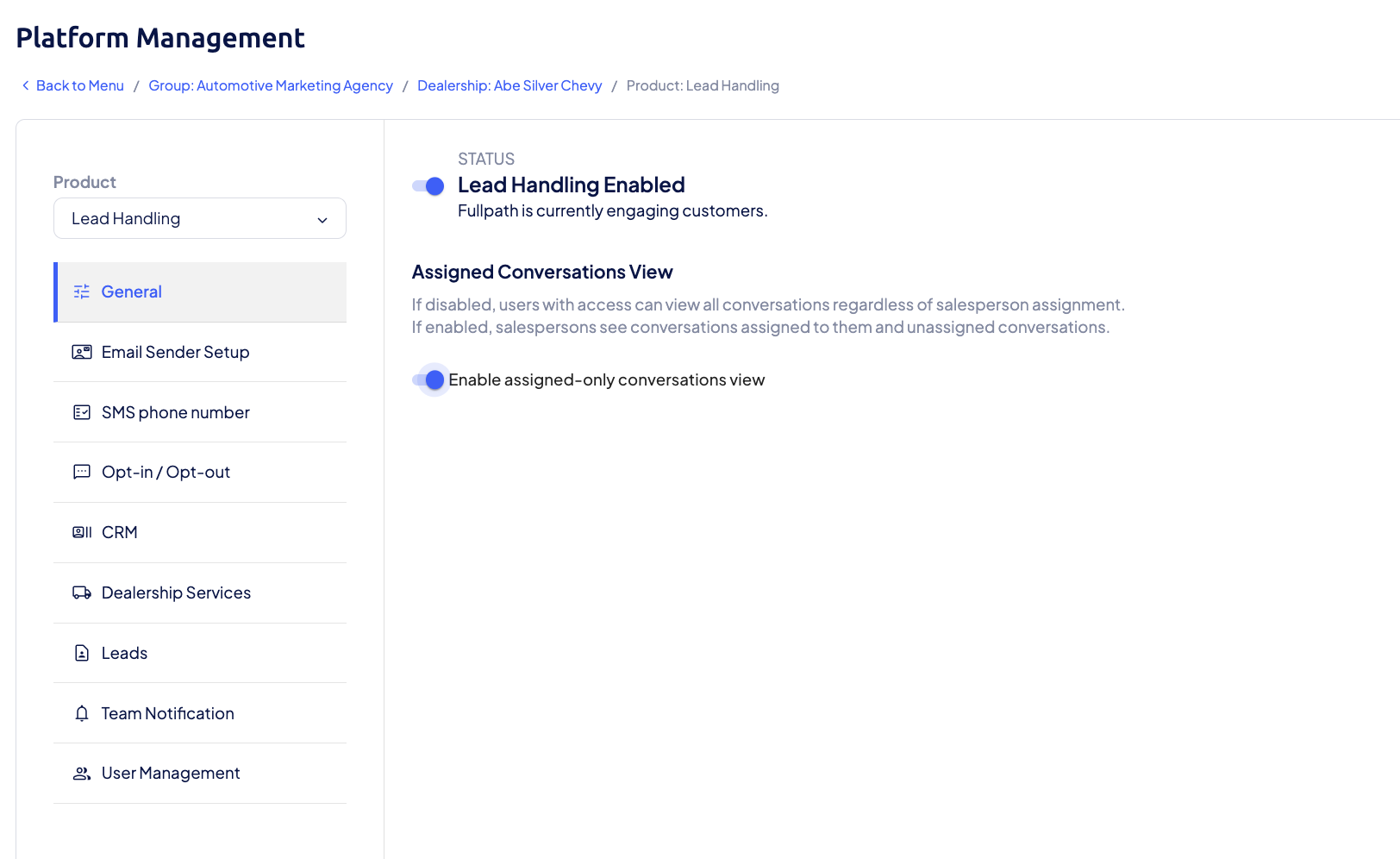
Task: Open Dealership: Abe Silver Chevy breadcrumb
Action: point(509,85)
